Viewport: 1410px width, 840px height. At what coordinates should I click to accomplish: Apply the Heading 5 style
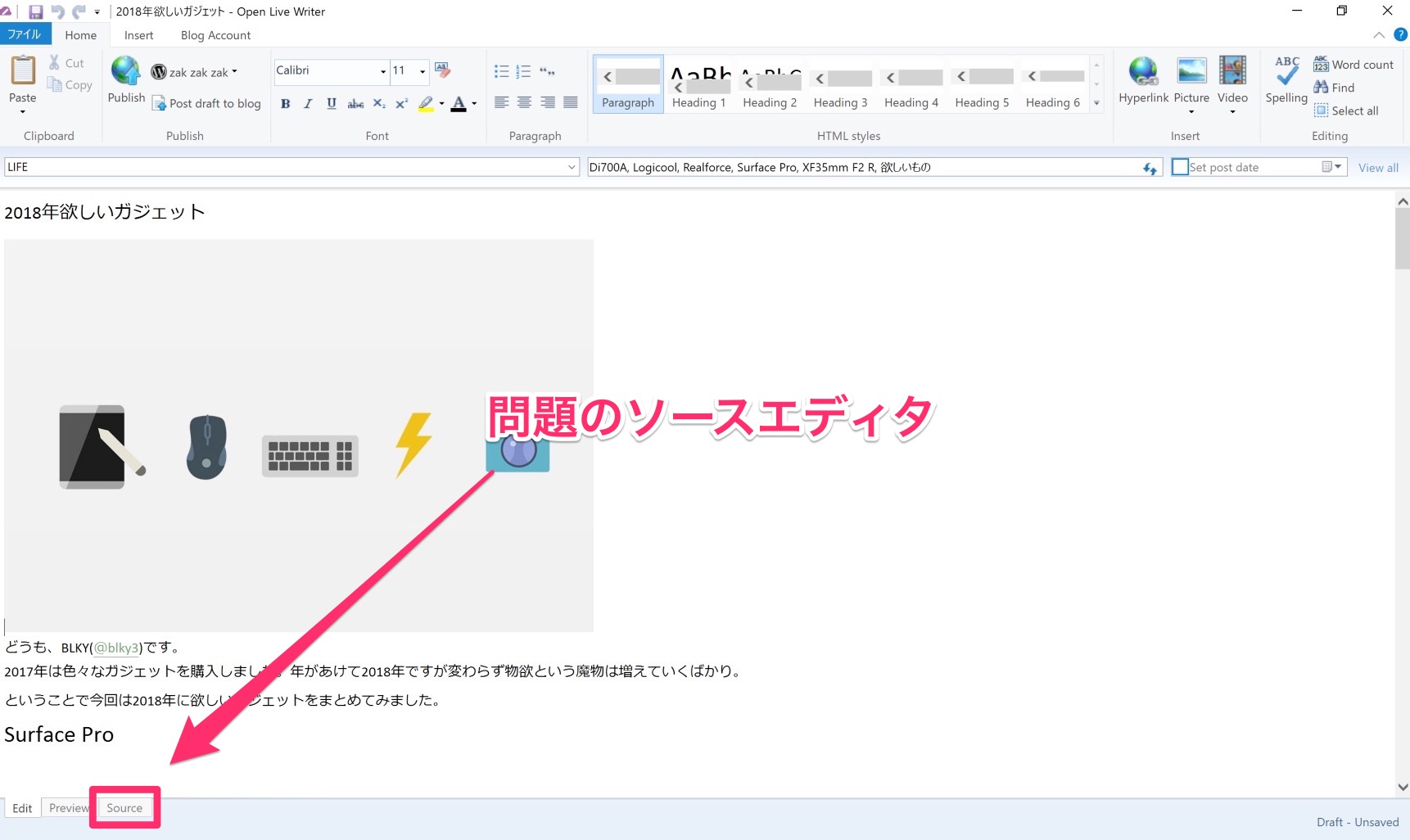point(983,84)
